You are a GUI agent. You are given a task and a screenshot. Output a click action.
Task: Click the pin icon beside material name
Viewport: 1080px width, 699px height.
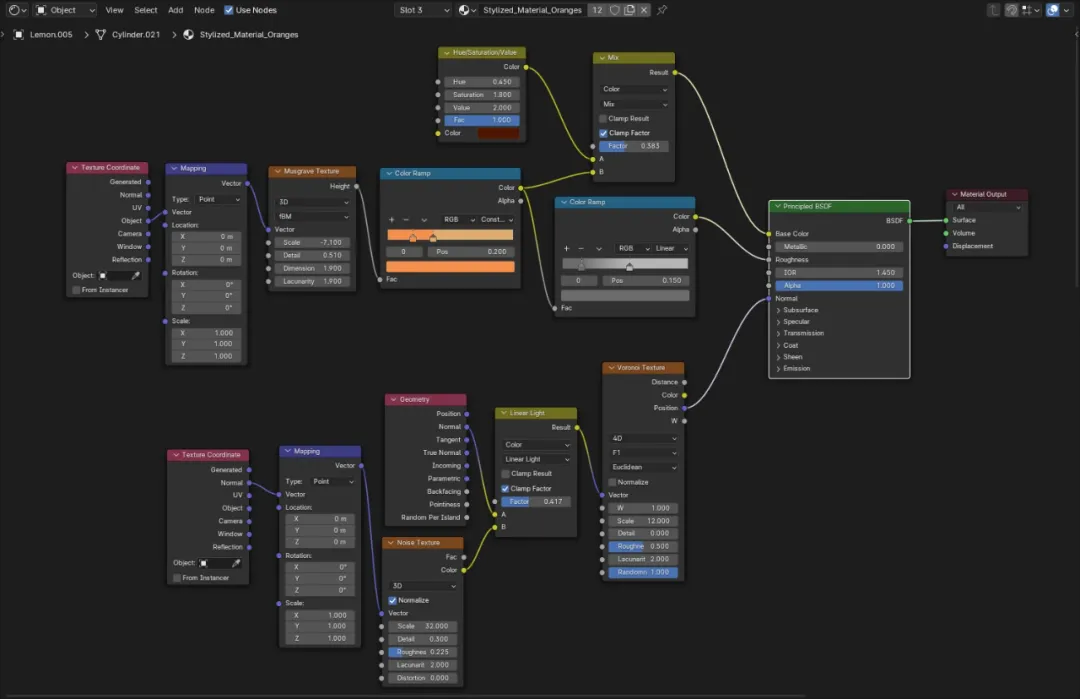click(x=662, y=10)
